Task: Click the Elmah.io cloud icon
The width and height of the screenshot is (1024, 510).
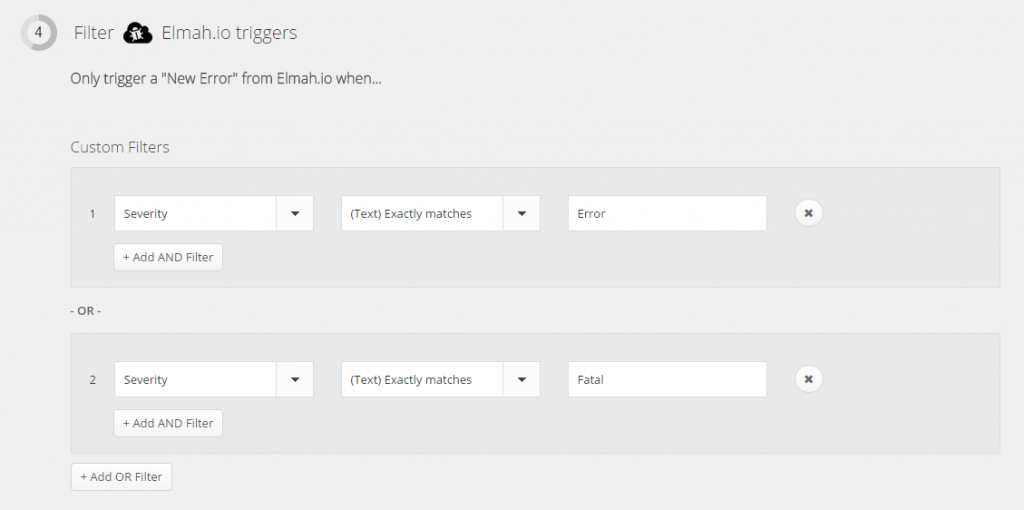Action: (x=138, y=33)
